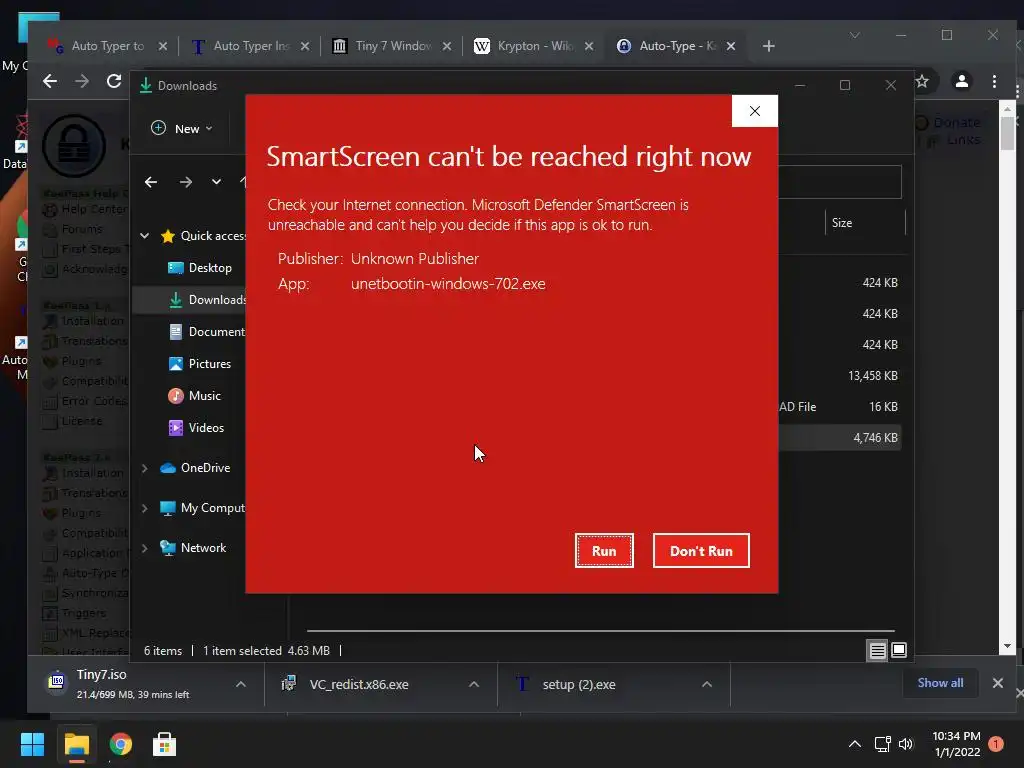1024x768 pixels.
Task: Open Windows Start menu
Action: pos(32,744)
